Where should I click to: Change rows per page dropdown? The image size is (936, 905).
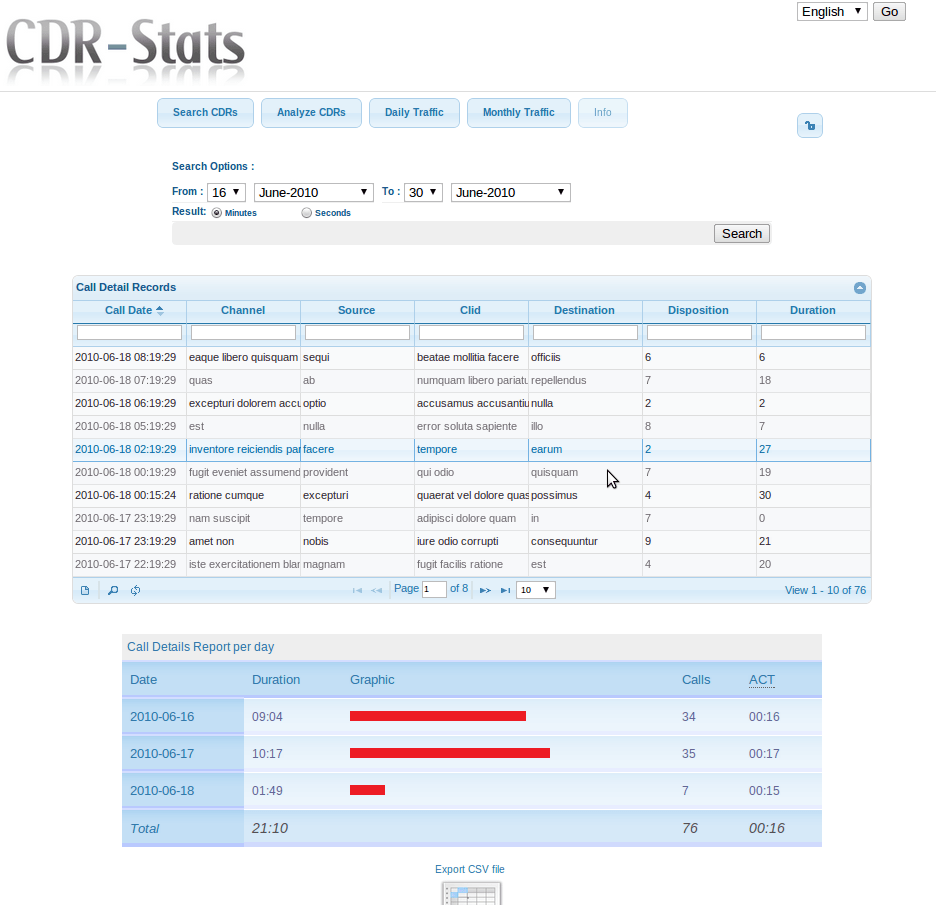(536, 590)
